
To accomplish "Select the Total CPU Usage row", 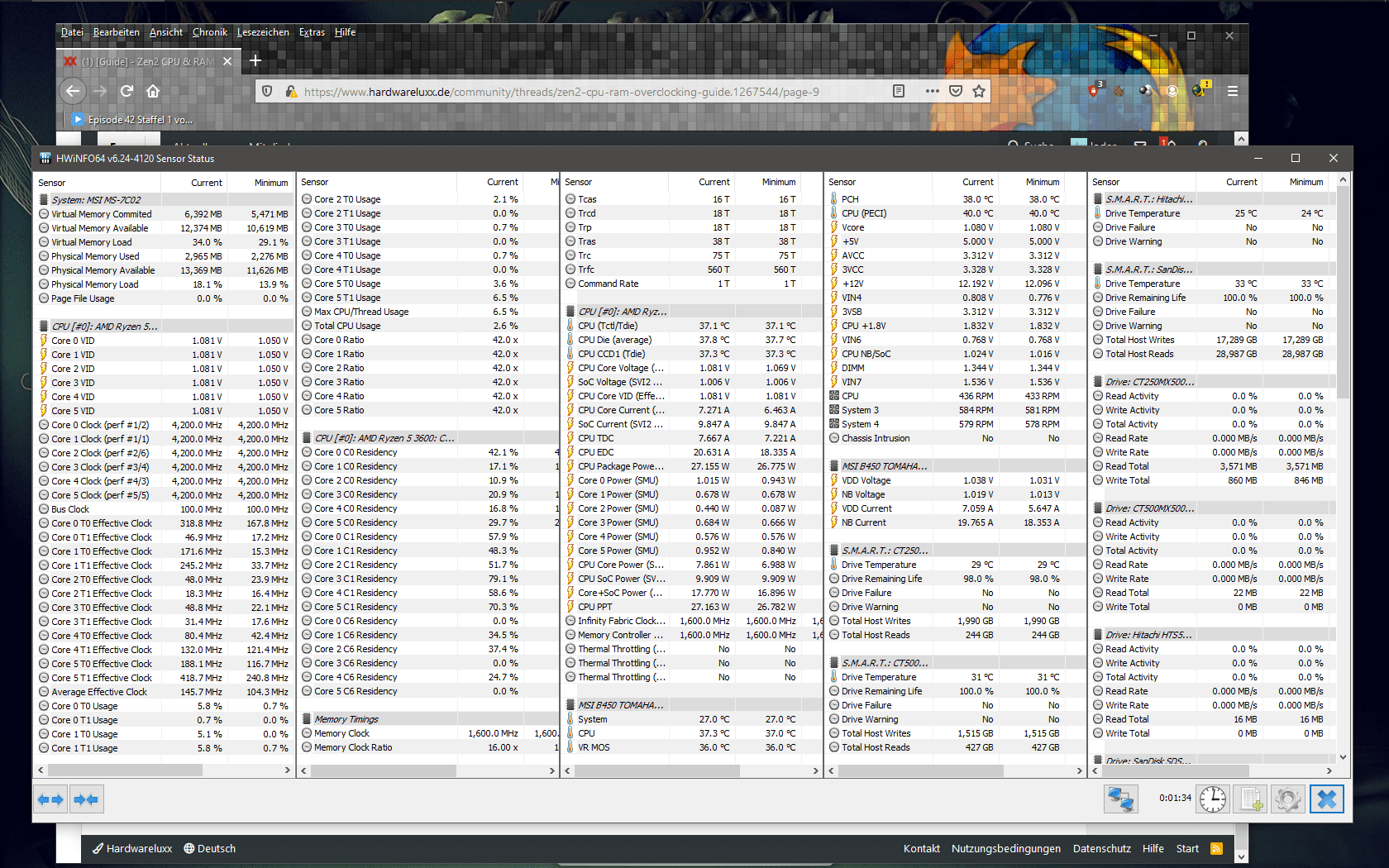I will pyautogui.click(x=428, y=326).
